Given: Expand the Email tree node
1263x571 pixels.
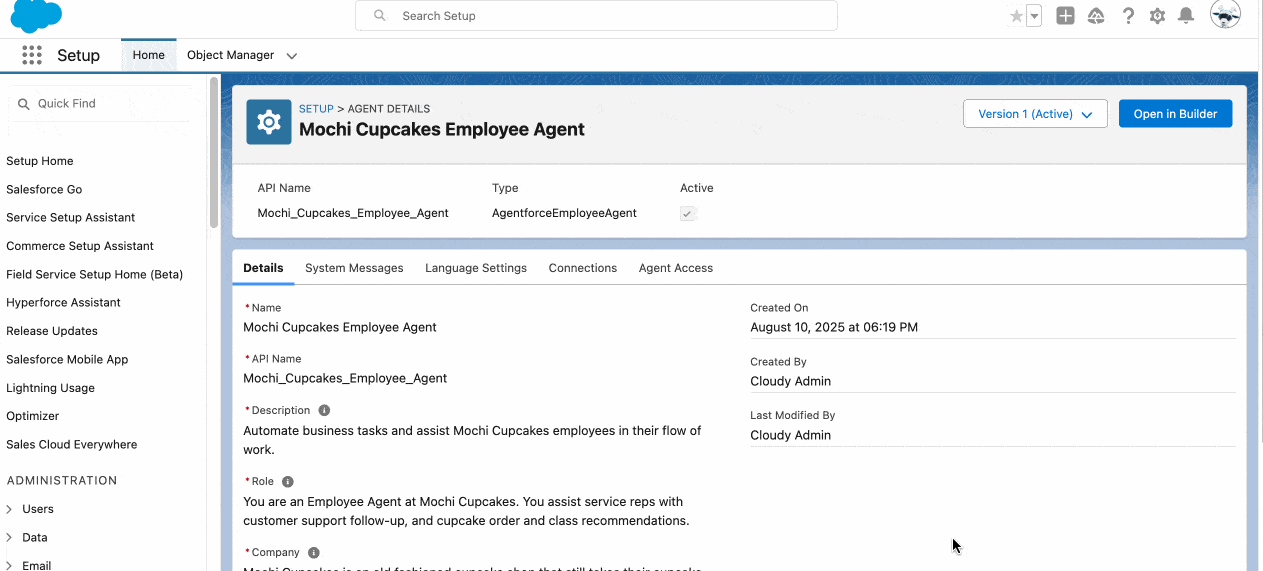Looking at the screenshot, I should [x=10, y=565].
